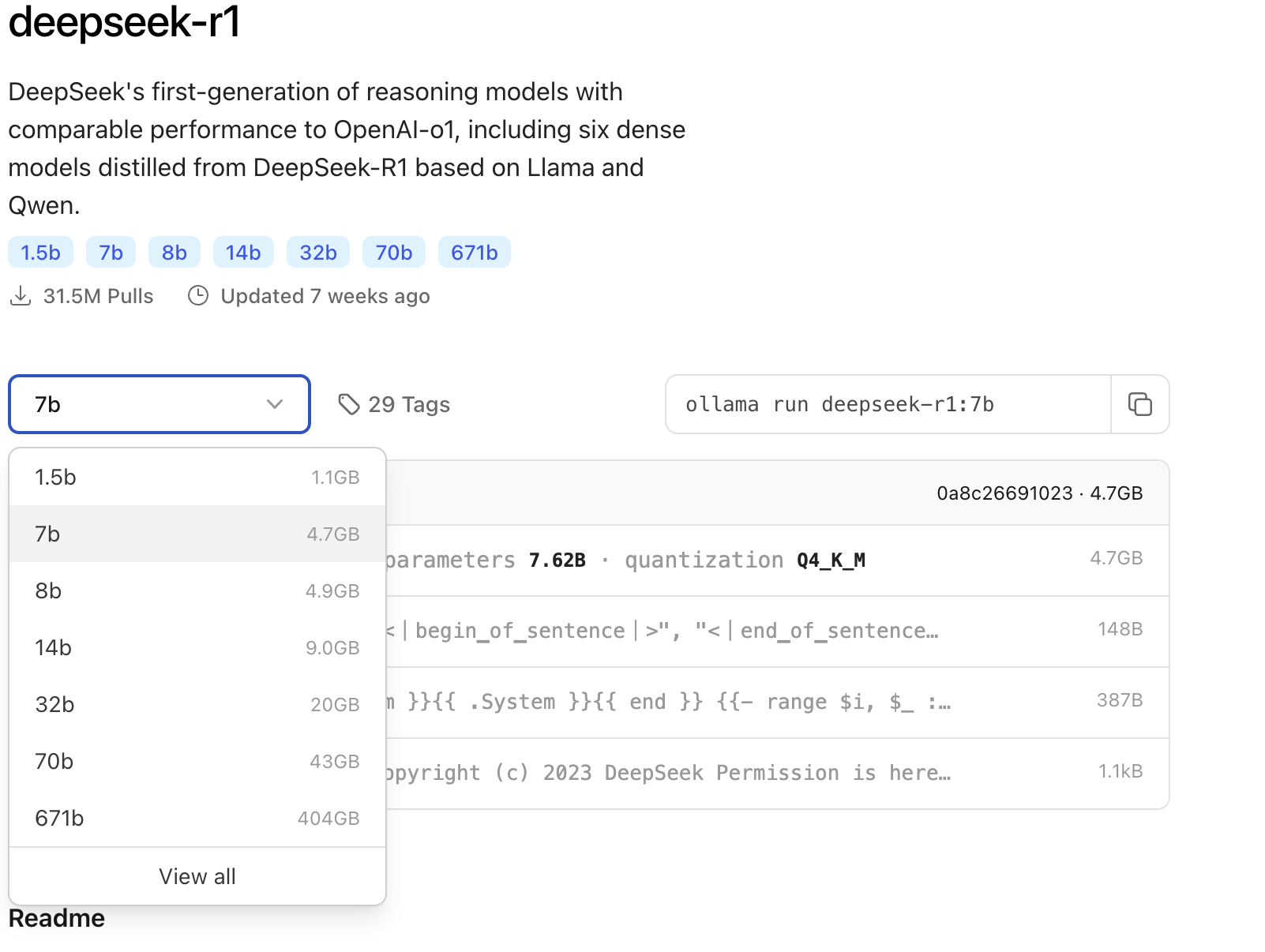1265x952 pixels.
Task: Click the ollama run deepseek-r1:7b command field
Action: pyautogui.click(x=888, y=404)
